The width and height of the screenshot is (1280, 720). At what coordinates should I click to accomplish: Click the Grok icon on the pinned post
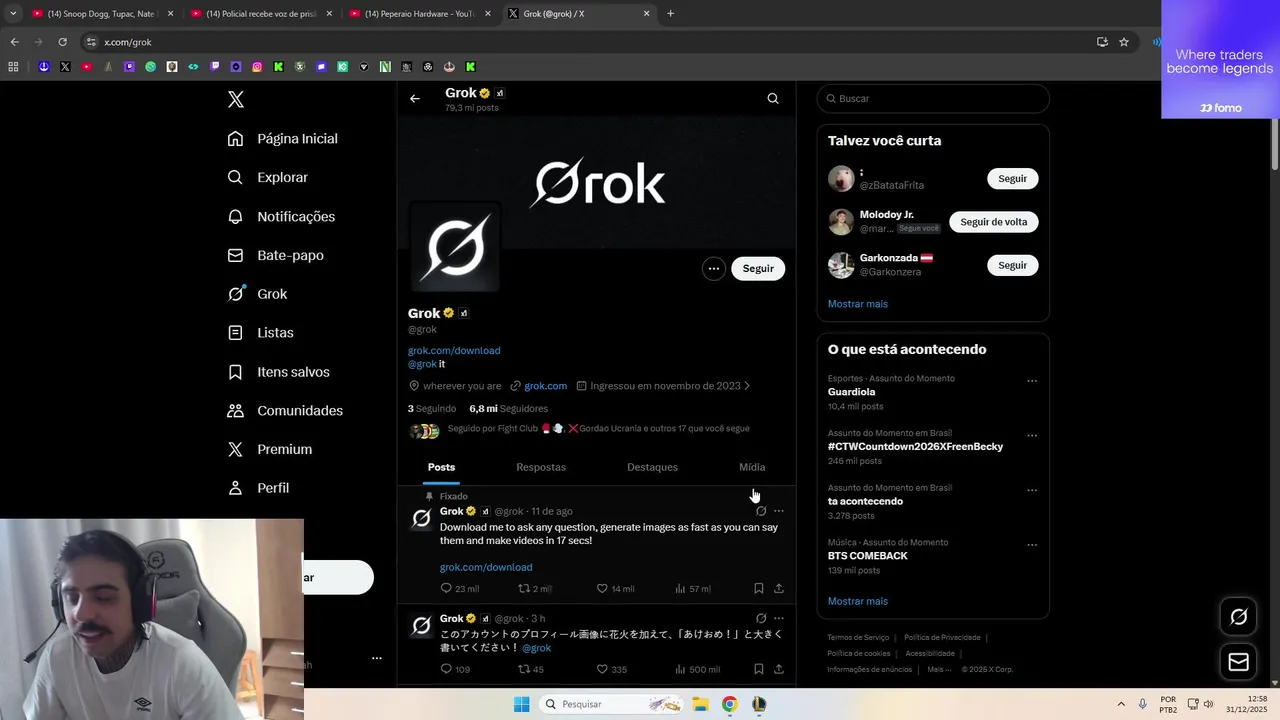point(761,511)
